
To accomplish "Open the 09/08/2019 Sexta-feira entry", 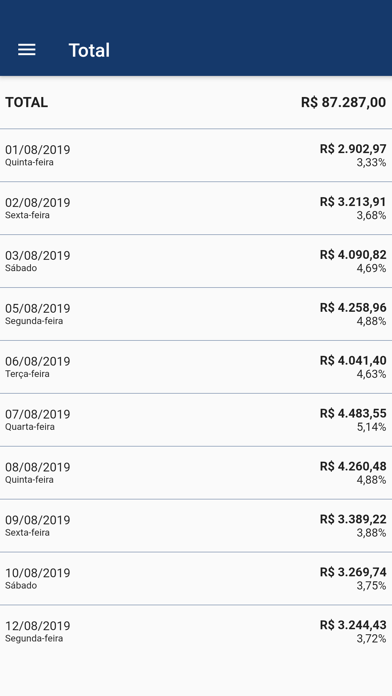I will click(x=196, y=525).
